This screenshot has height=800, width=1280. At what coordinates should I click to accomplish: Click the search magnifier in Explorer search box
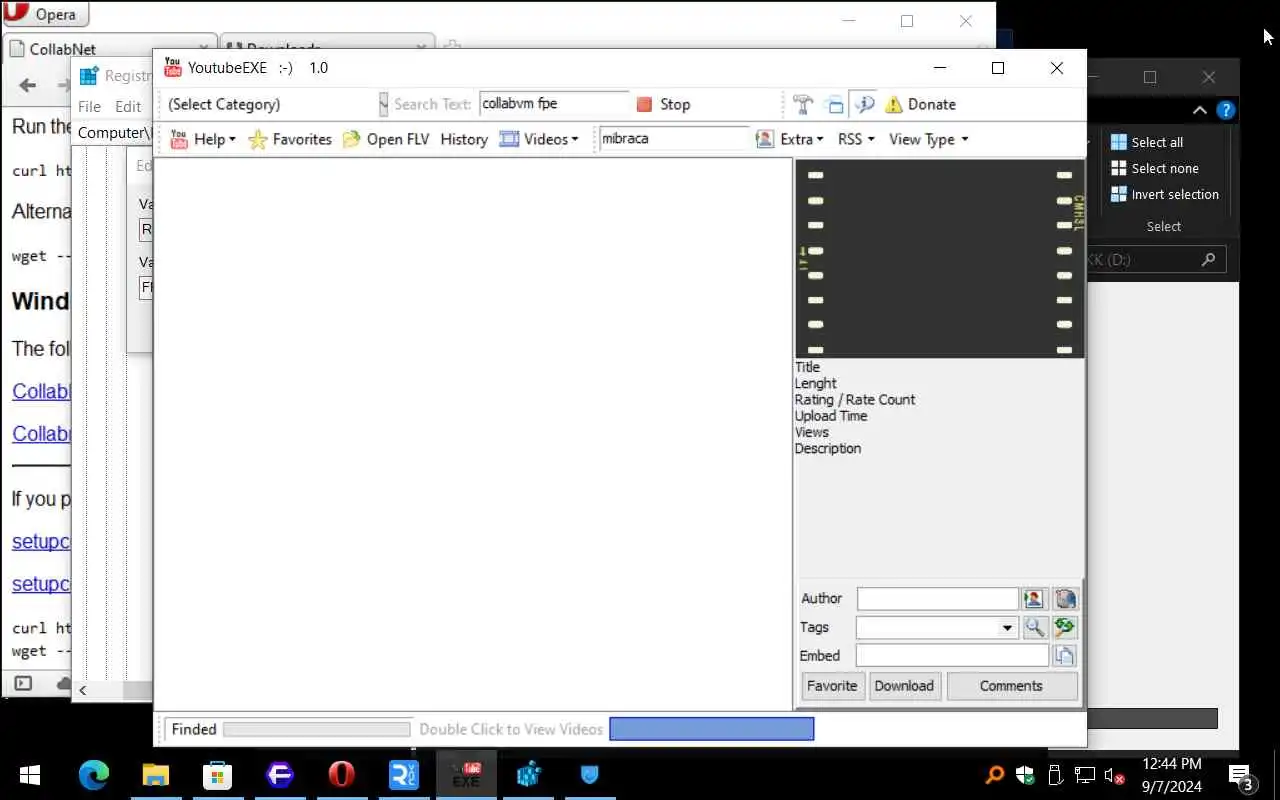(x=1208, y=260)
